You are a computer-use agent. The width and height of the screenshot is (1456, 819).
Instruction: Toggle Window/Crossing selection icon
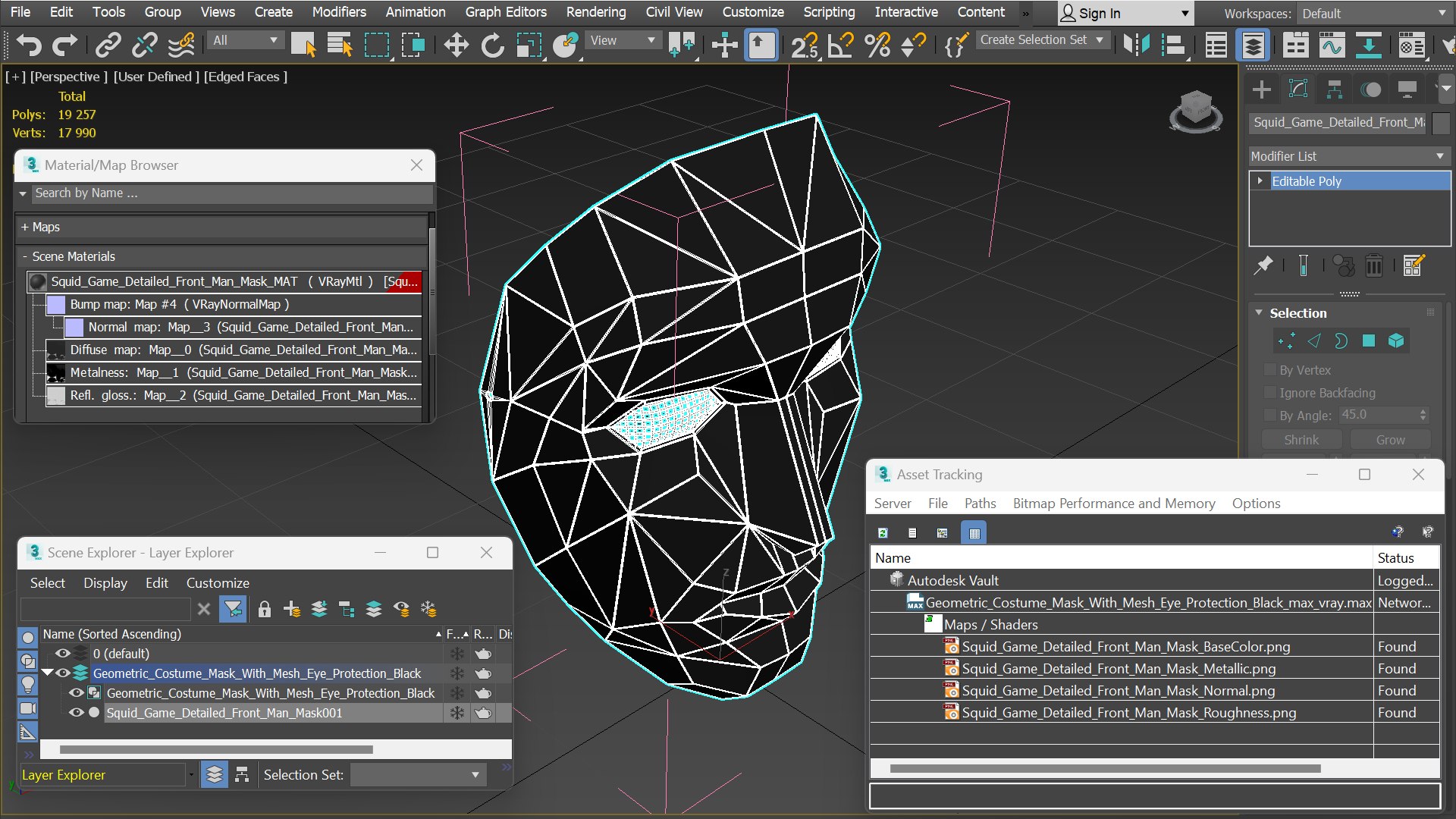point(413,45)
